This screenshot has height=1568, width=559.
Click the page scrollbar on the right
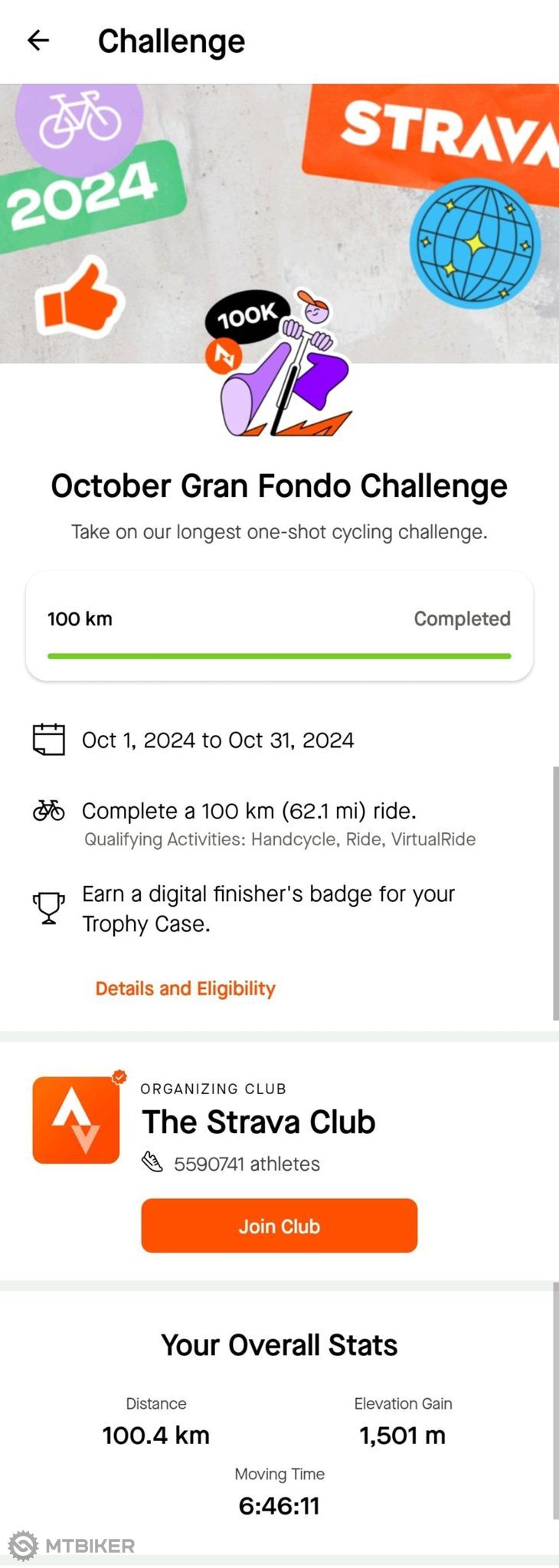555,893
